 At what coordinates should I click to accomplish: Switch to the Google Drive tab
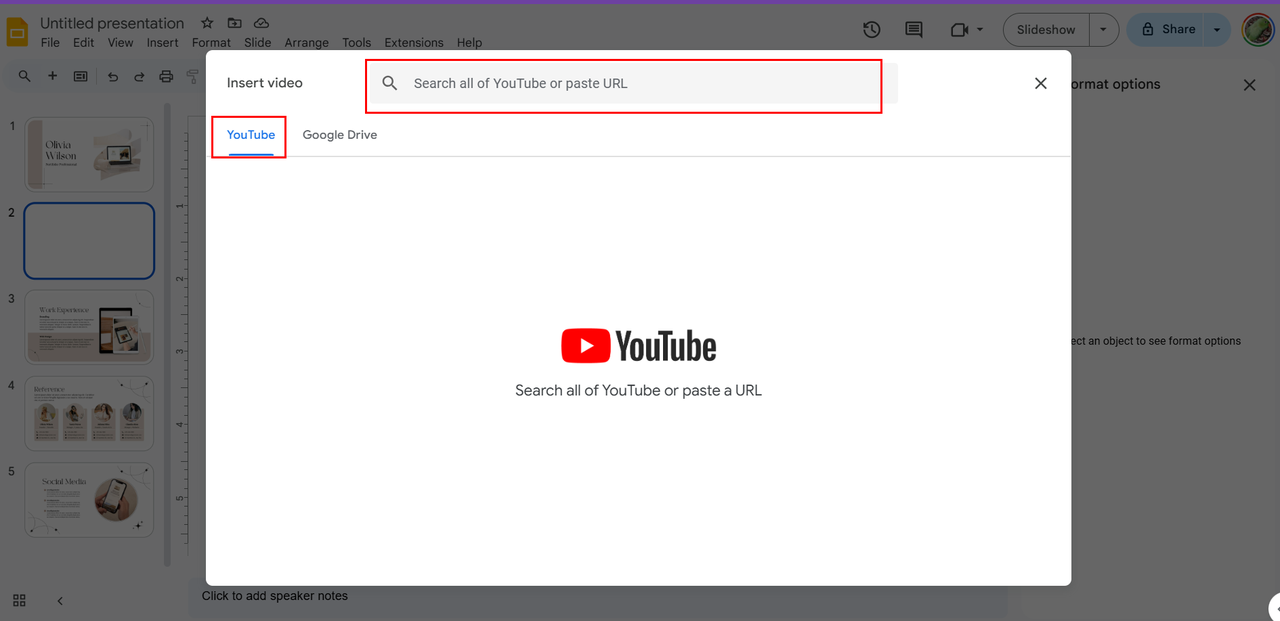pos(340,135)
